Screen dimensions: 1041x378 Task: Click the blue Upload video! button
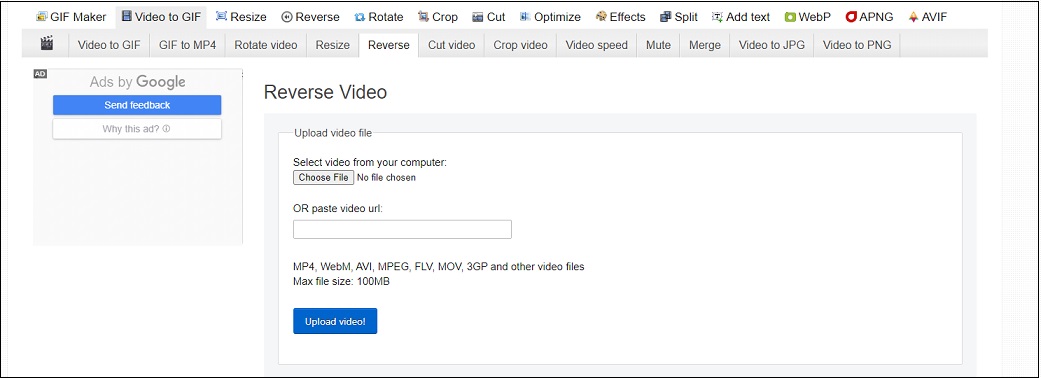(x=335, y=322)
